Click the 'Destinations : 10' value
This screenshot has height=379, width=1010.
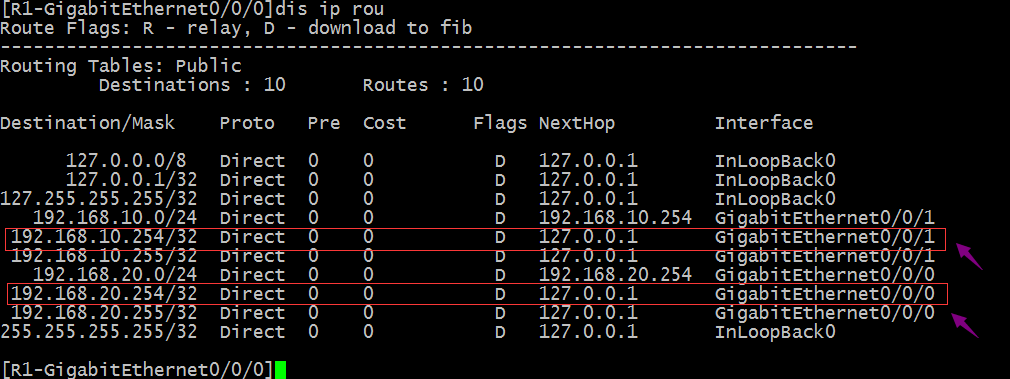coord(192,85)
